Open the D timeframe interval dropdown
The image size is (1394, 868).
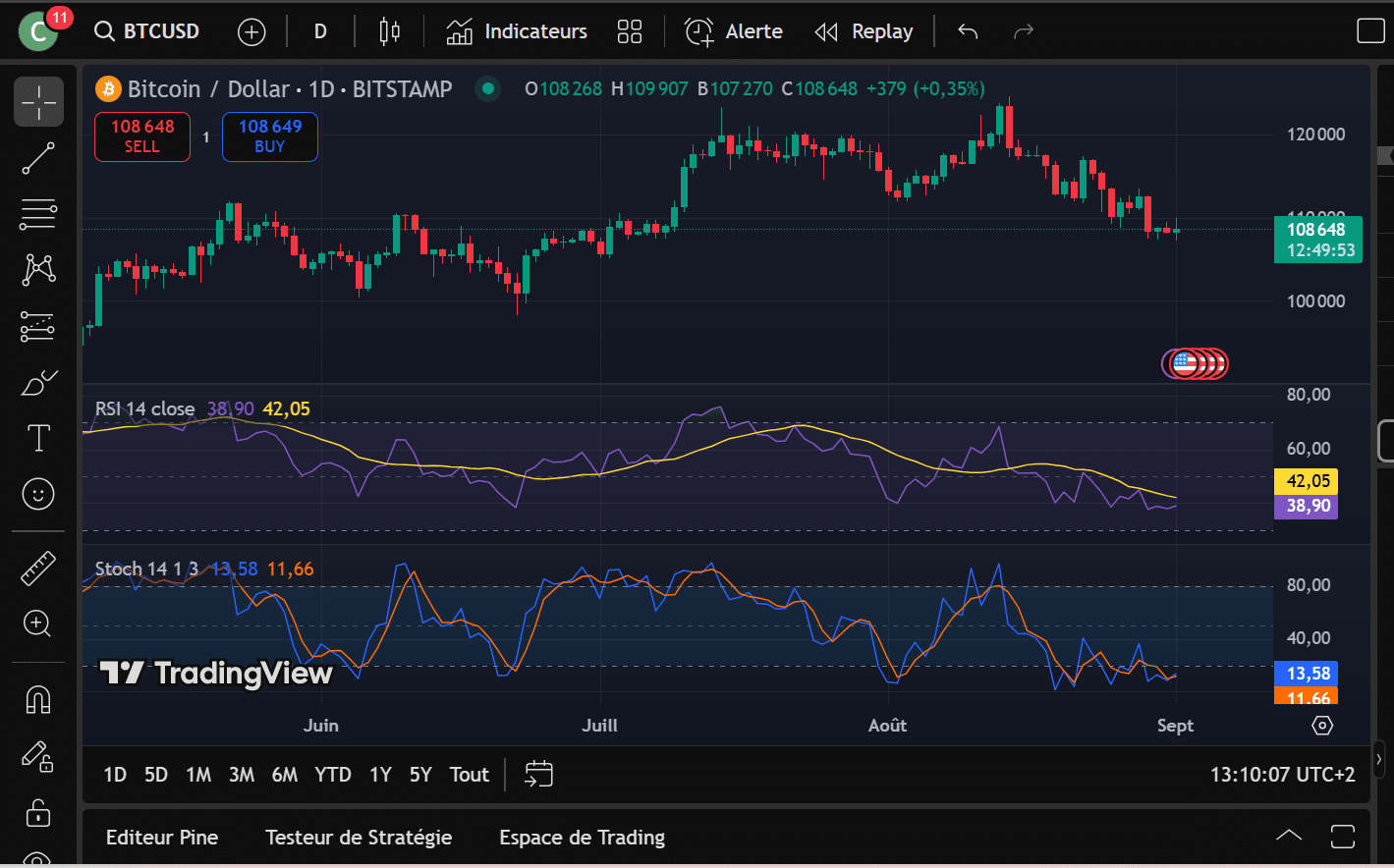320,31
